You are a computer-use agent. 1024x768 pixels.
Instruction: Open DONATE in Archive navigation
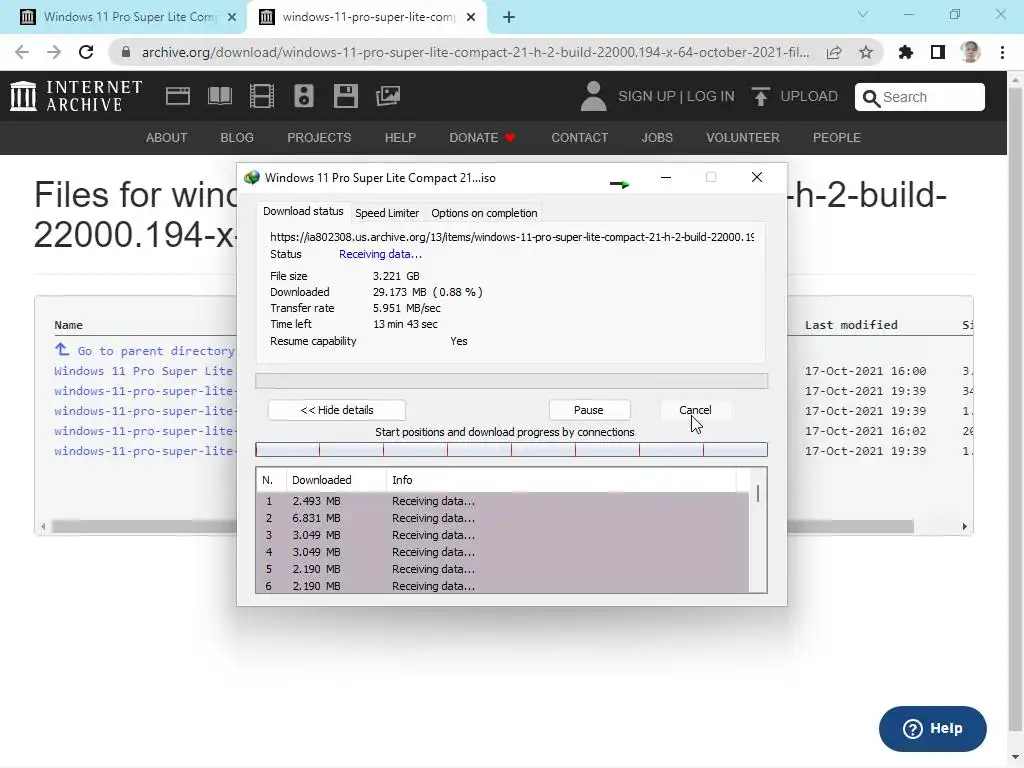(x=482, y=138)
